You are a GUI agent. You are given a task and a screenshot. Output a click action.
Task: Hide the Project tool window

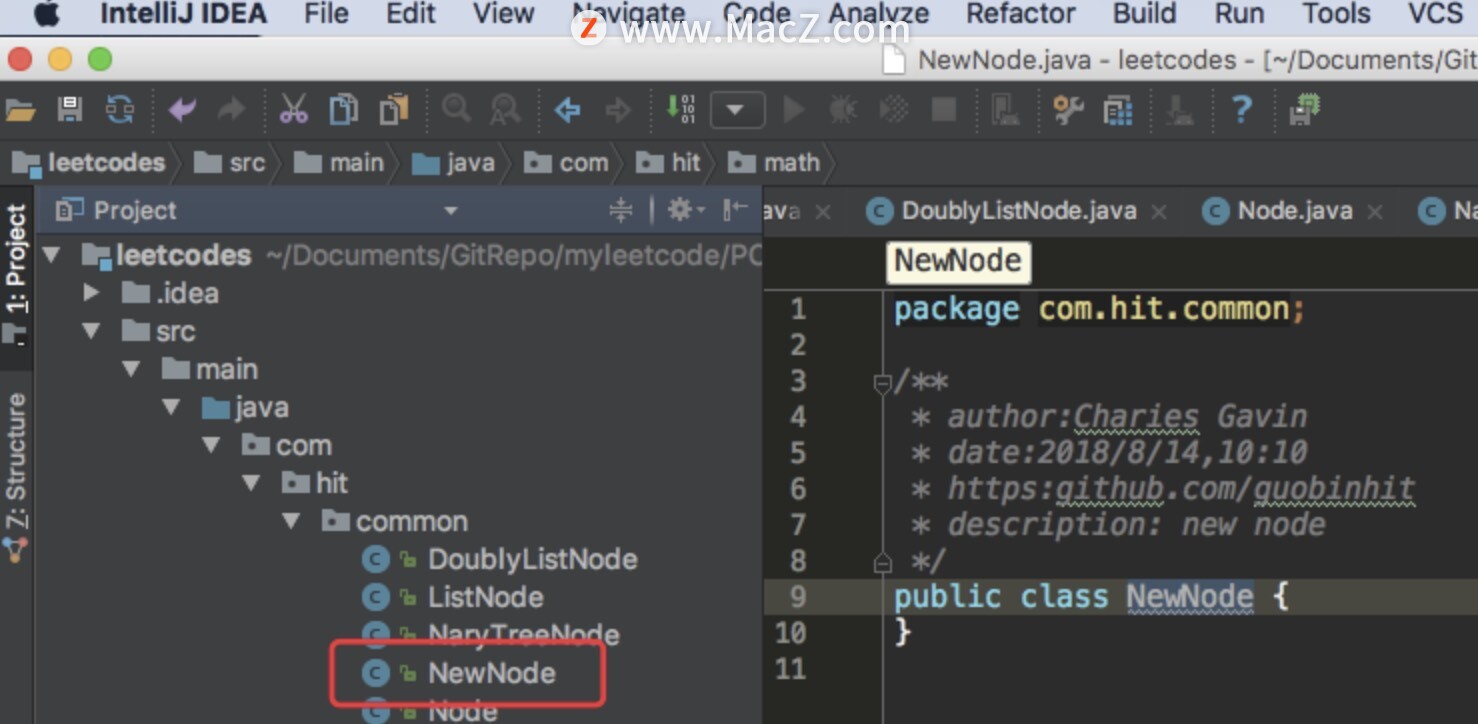tap(735, 210)
